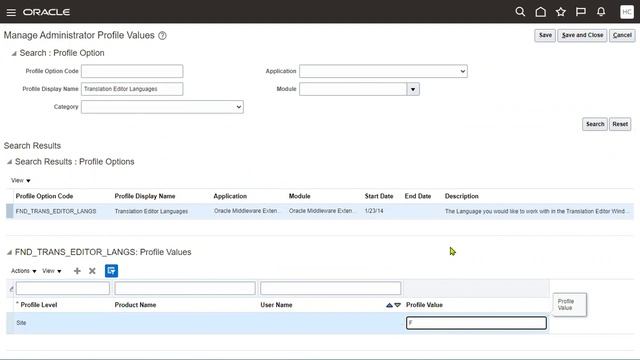640x360 pixels.
Task: Collapse the Search : Profile Option section
Action: click(x=13, y=53)
